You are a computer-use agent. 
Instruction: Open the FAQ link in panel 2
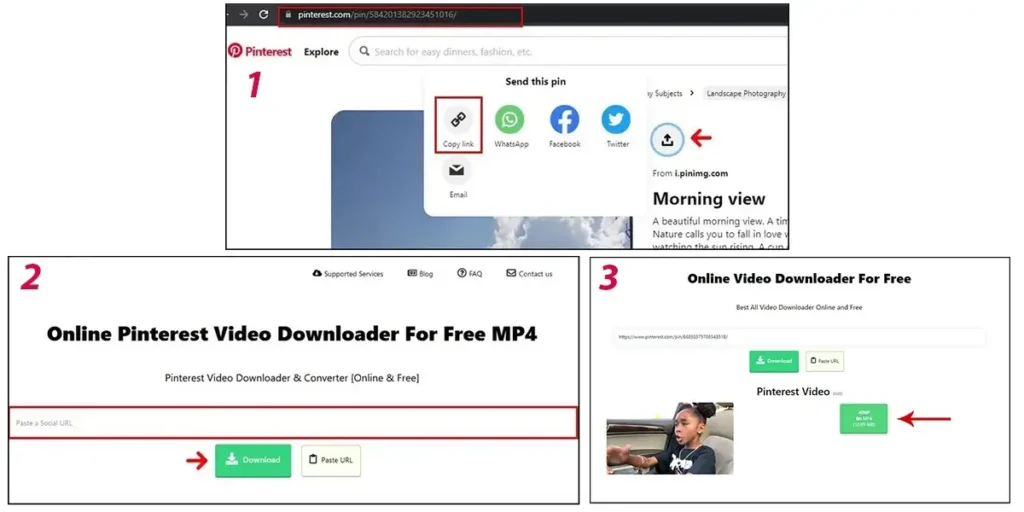[470, 274]
